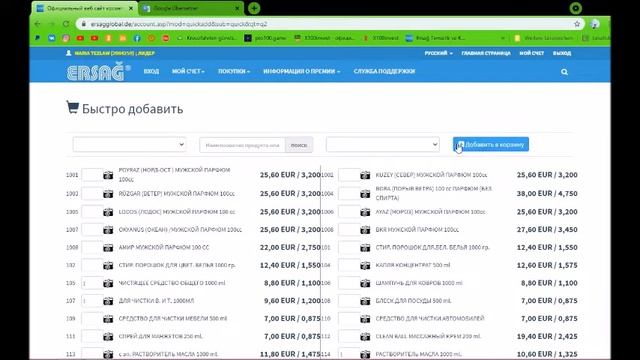Screen dimensions: 640x360
Task: Show camera icon for item 111 spray
Action: [108, 337]
